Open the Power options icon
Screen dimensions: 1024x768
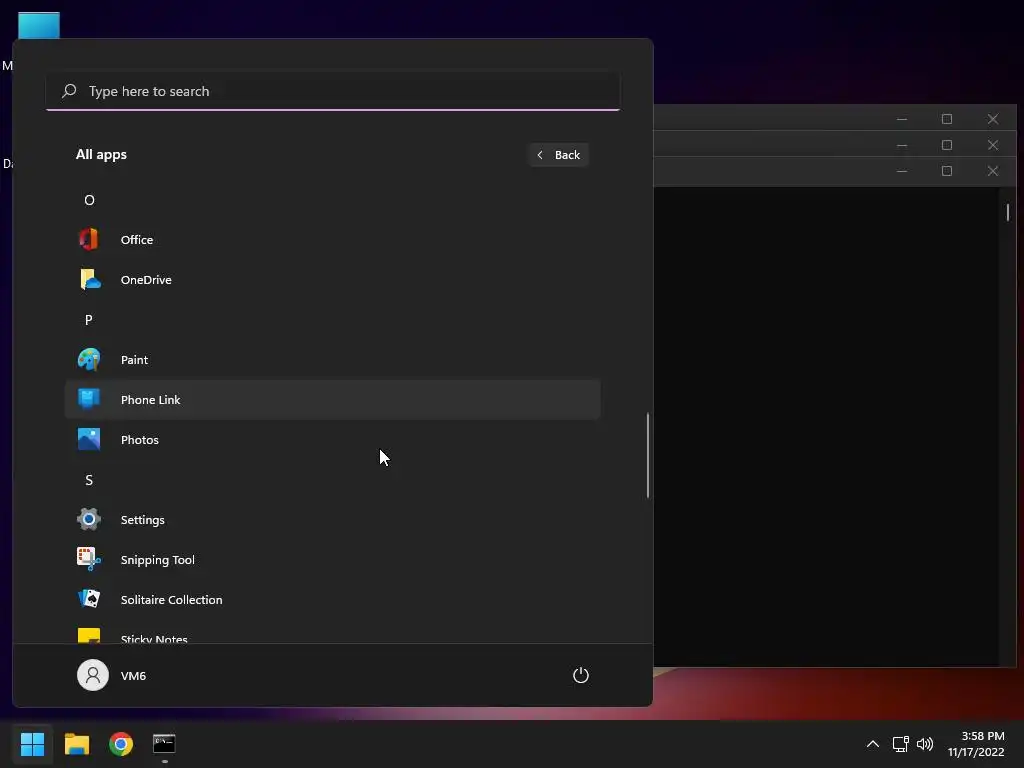click(x=581, y=675)
